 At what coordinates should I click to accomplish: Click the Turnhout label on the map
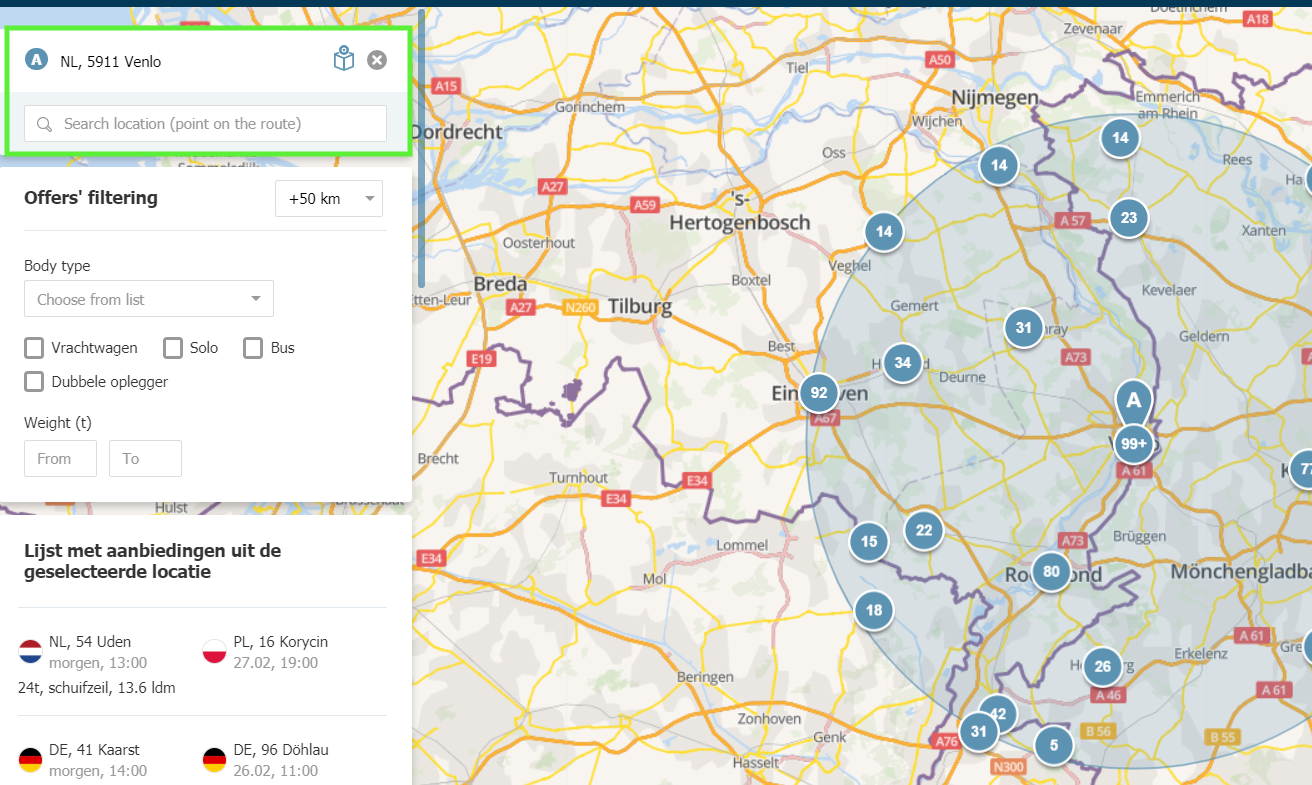[578, 478]
